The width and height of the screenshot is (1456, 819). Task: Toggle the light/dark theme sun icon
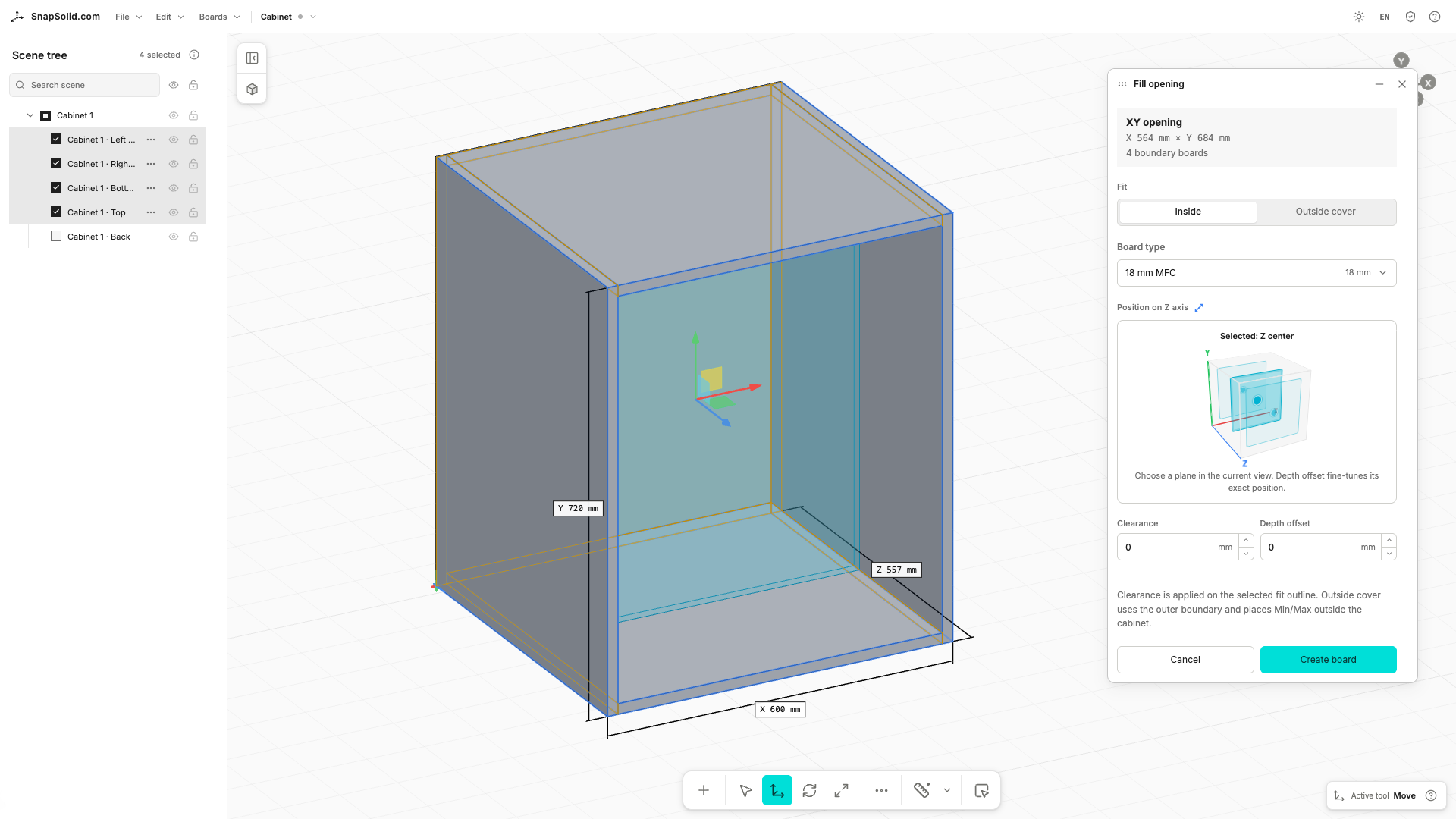(1359, 17)
